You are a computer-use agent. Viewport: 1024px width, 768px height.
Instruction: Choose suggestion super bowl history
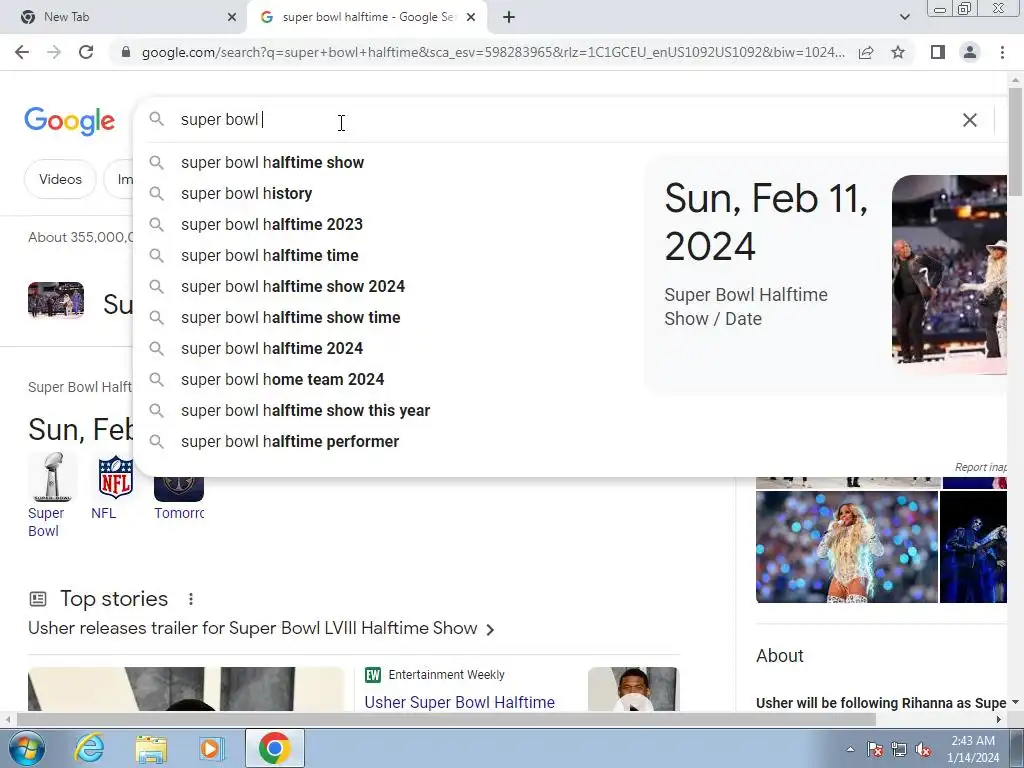(246, 194)
